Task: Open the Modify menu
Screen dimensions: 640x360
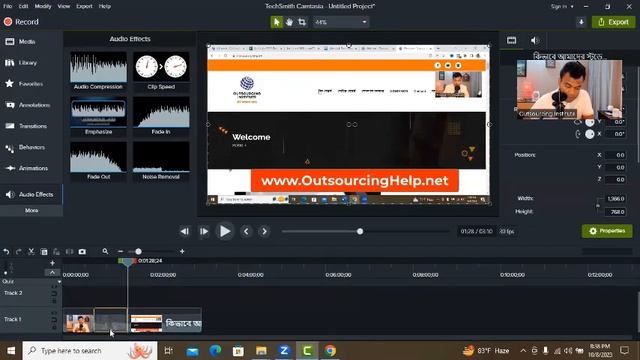Action: [43, 7]
